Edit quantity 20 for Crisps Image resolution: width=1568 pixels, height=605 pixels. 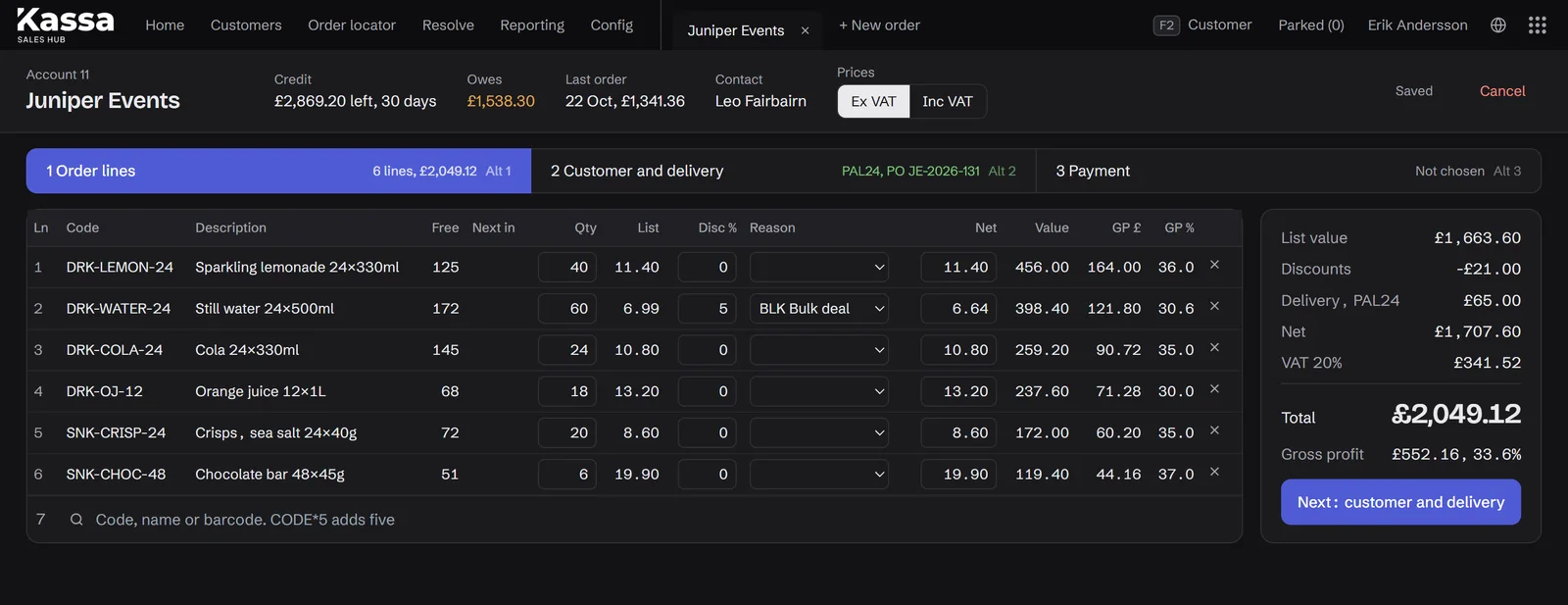(x=566, y=432)
